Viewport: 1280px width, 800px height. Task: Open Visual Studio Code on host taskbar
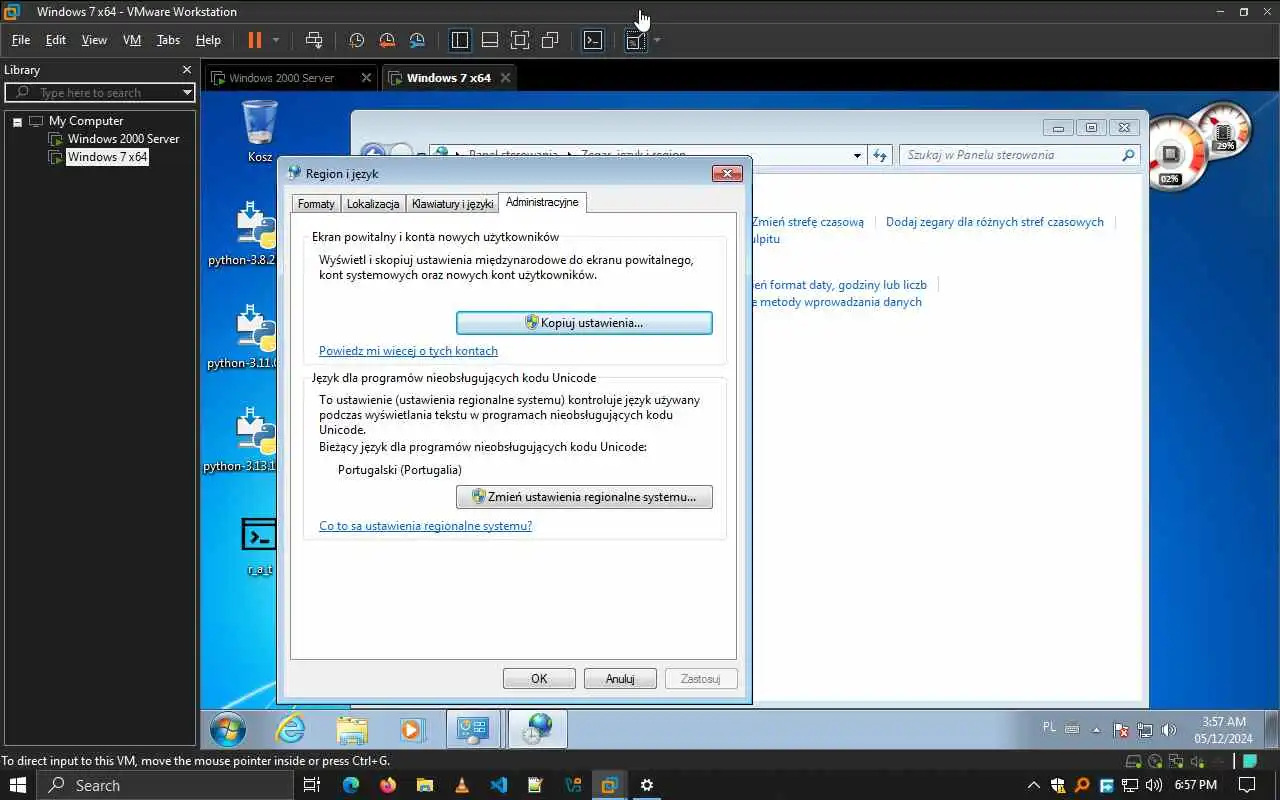[x=498, y=785]
